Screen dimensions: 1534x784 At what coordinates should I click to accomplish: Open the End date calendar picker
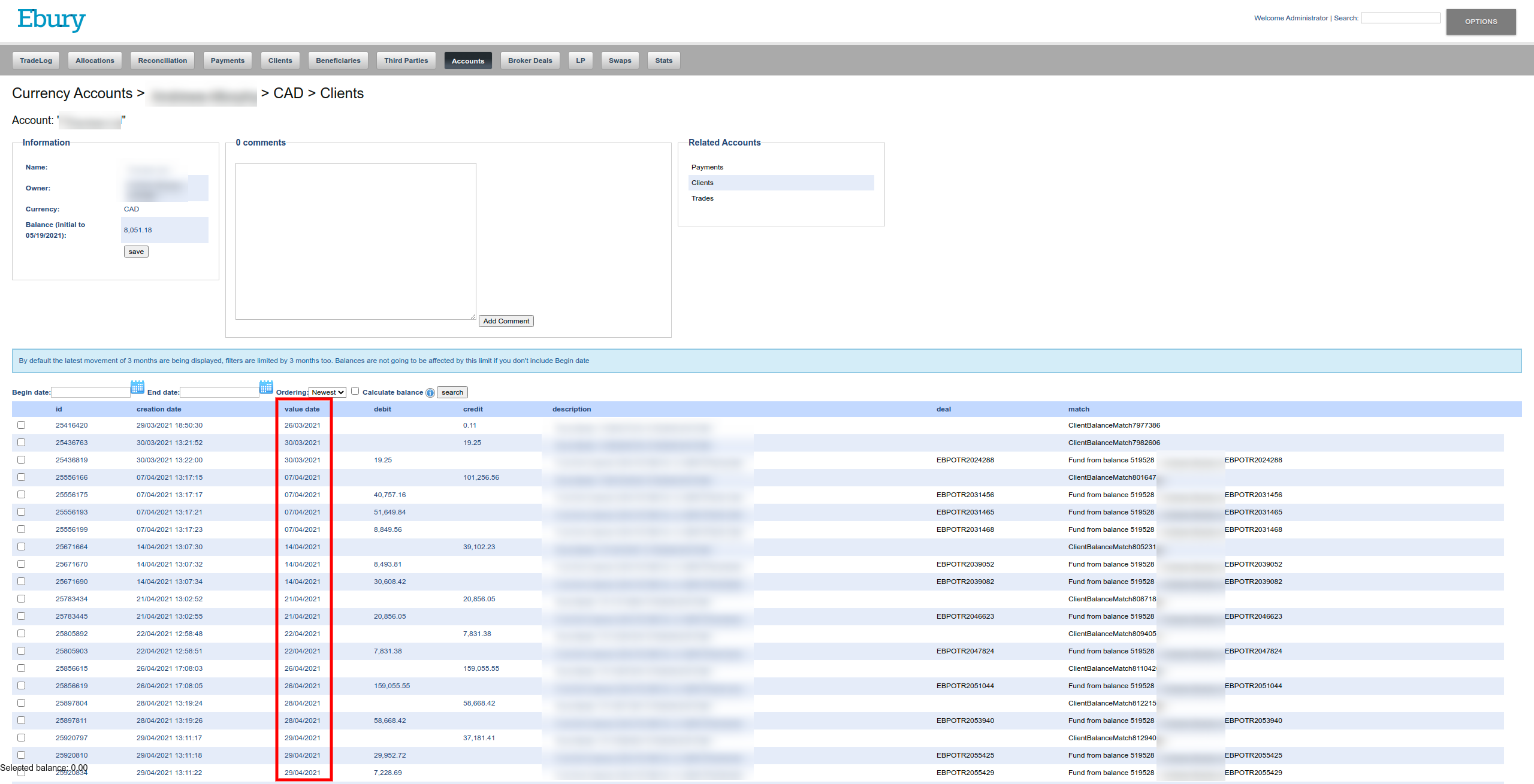coord(266,387)
